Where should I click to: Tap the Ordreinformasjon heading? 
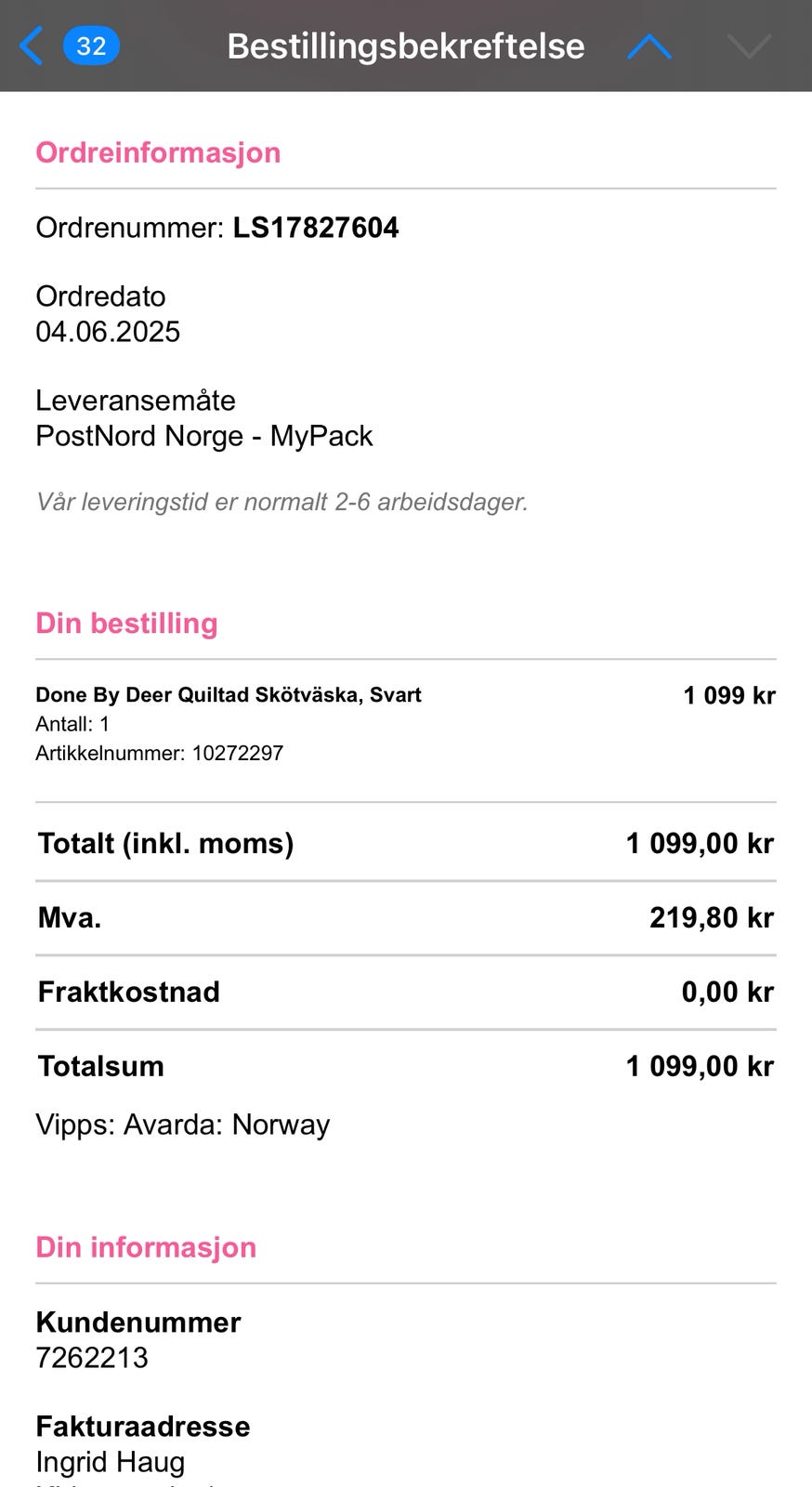158,152
